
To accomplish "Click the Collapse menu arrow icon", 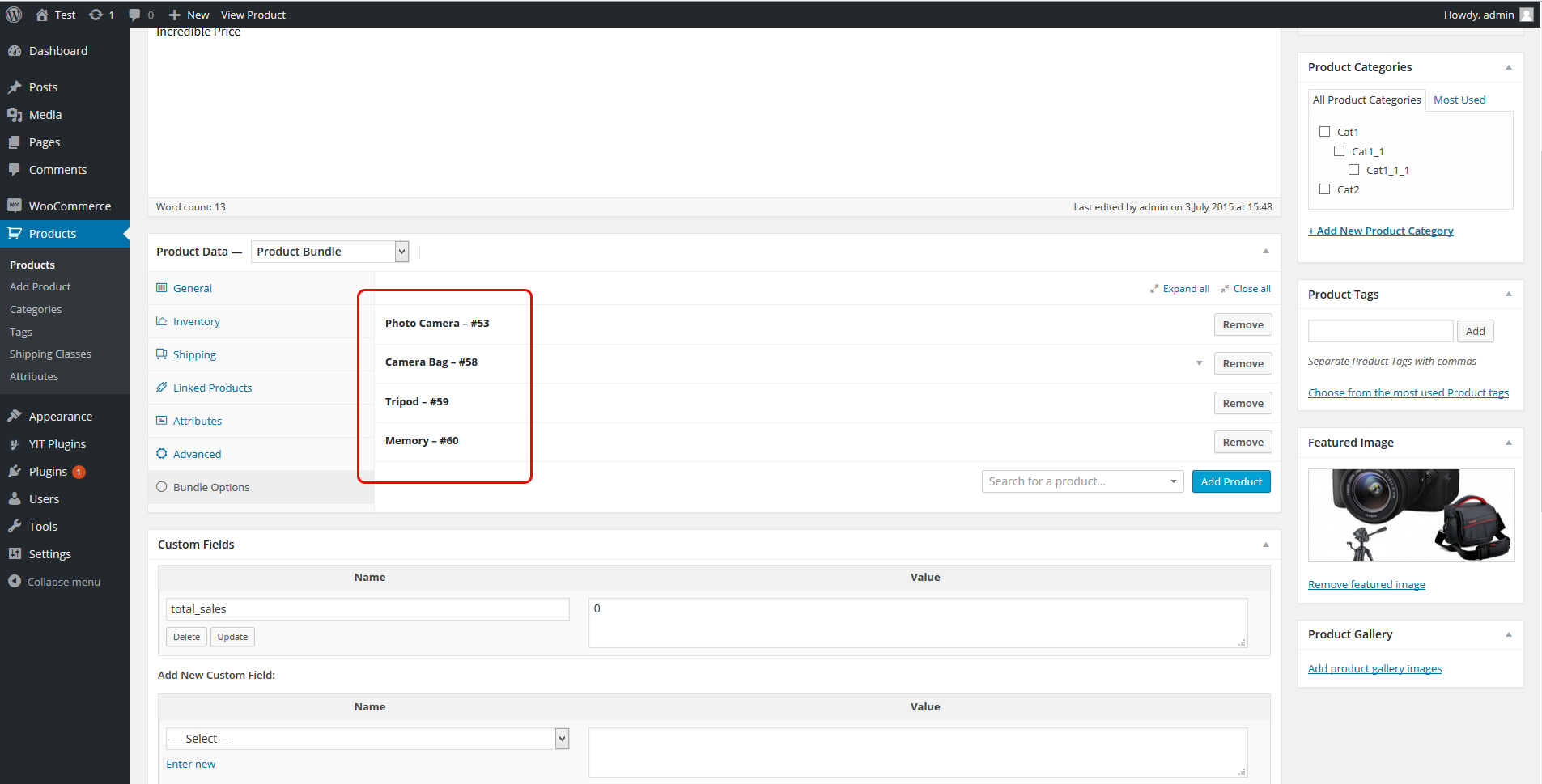I will 15,582.
